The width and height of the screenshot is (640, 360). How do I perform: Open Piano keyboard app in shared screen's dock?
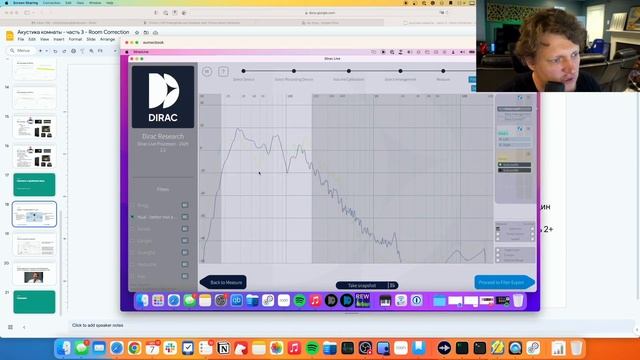pyautogui.click(x=385, y=301)
